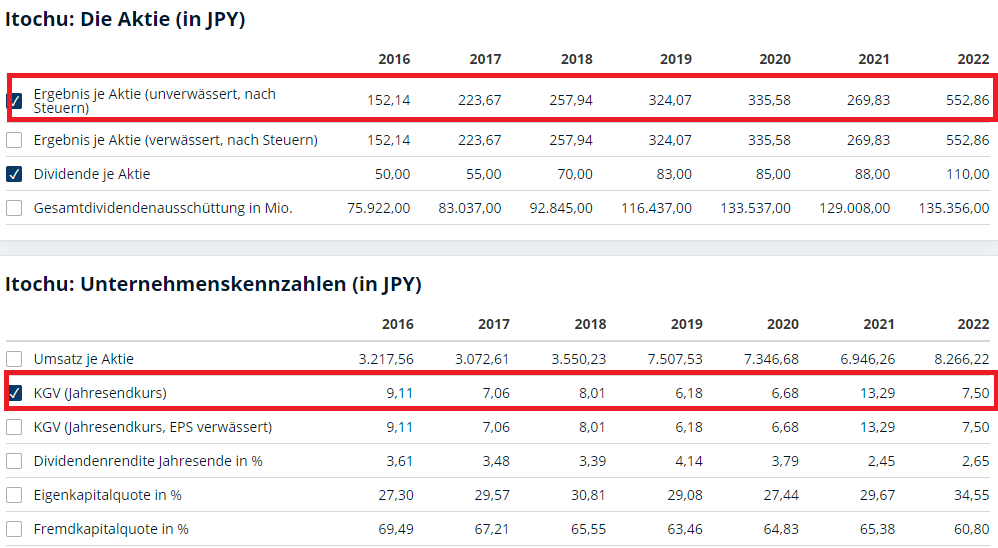Image resolution: width=998 pixels, height=548 pixels.
Task: Click the 34,55 Eigenkapitalquote value
Action: click(x=971, y=495)
